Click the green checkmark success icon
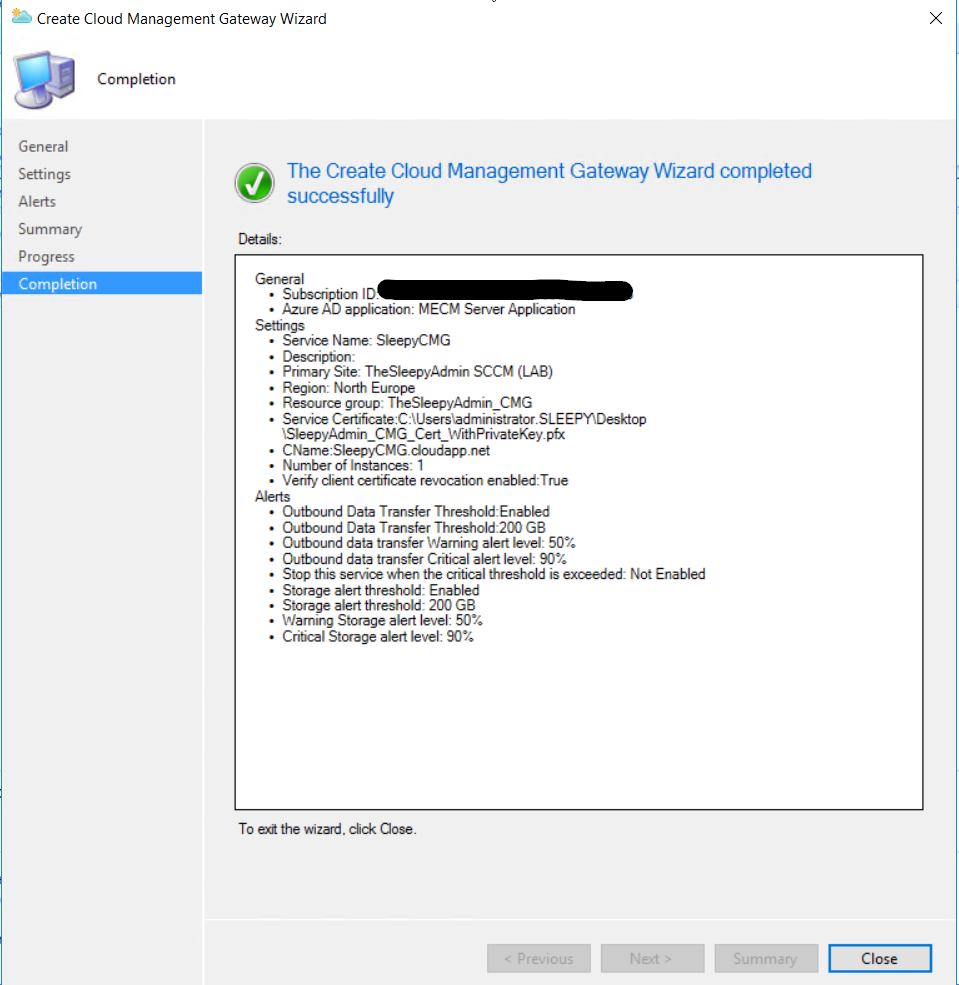 click(255, 184)
